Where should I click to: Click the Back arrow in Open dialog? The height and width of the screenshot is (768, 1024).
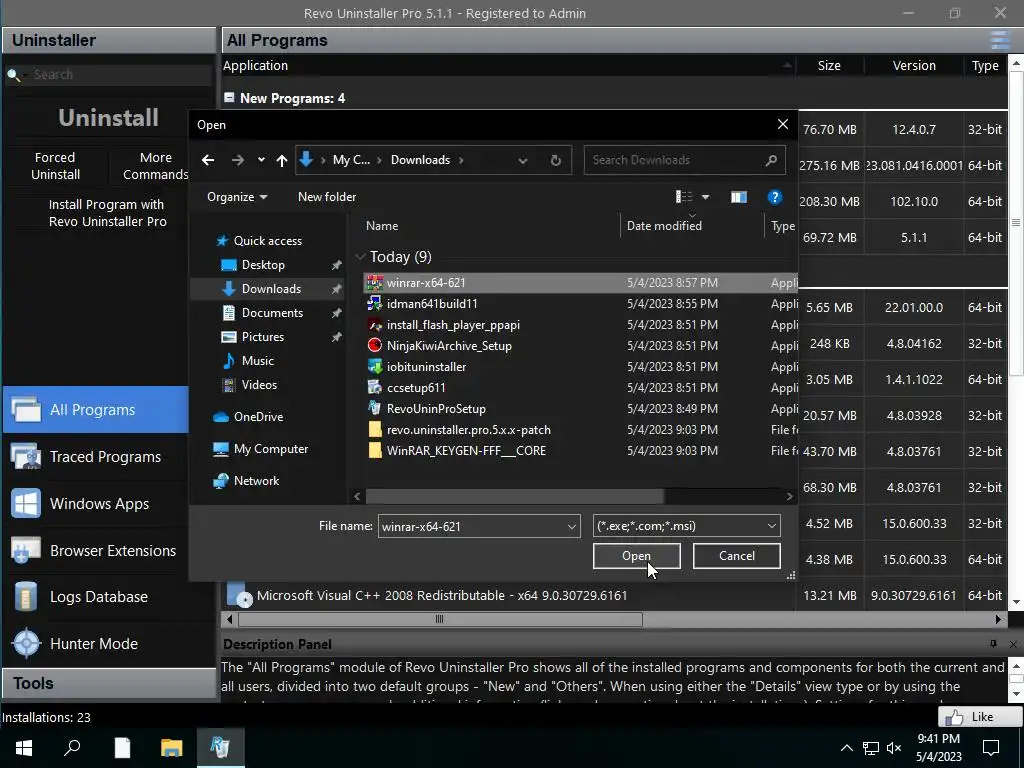click(208, 160)
